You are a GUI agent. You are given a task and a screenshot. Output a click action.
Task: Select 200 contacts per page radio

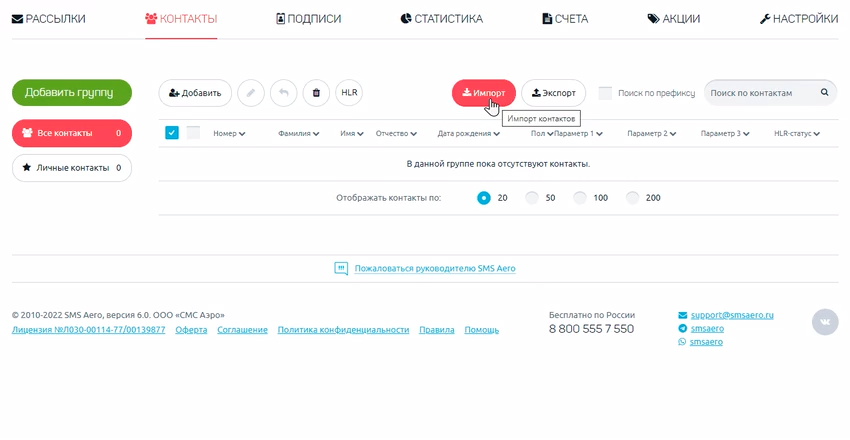633,198
